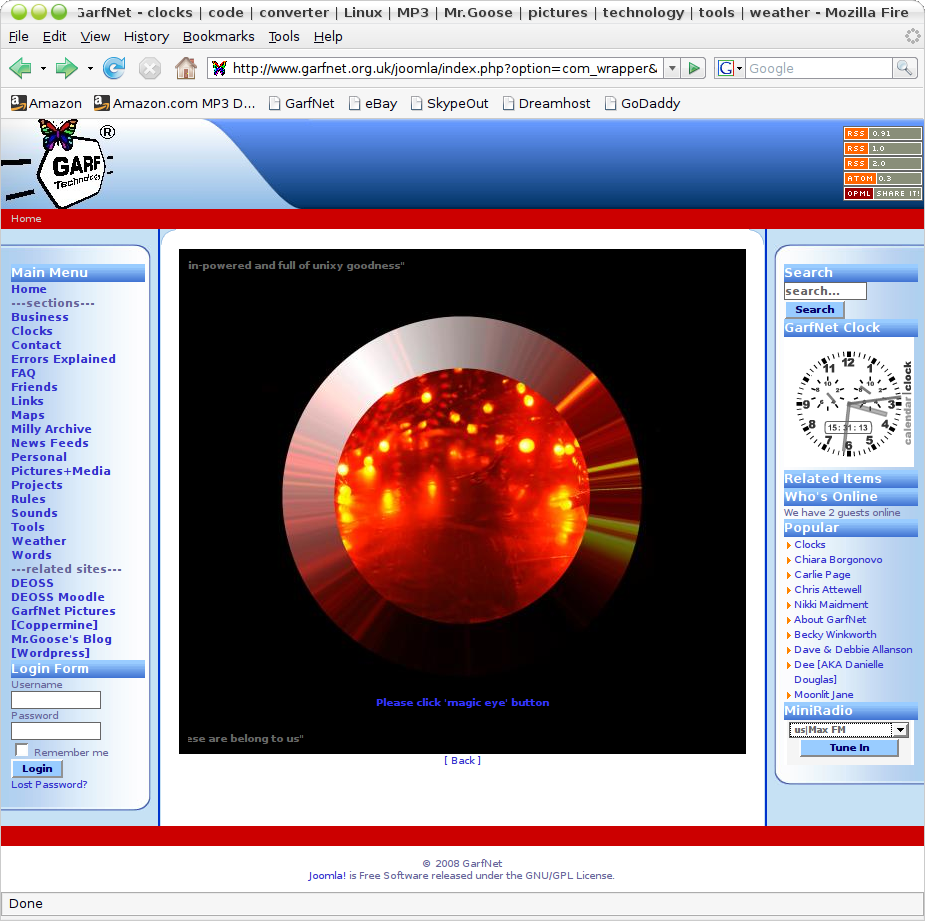Click the RSS 2.0 feed badge

(x=883, y=163)
